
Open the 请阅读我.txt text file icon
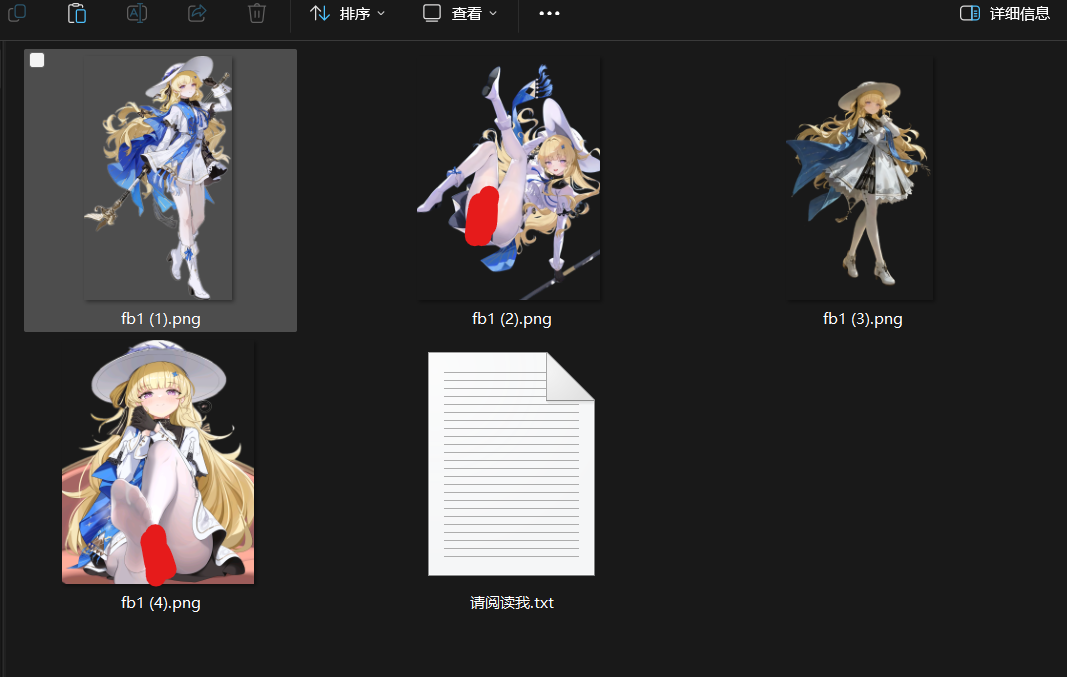pos(511,464)
